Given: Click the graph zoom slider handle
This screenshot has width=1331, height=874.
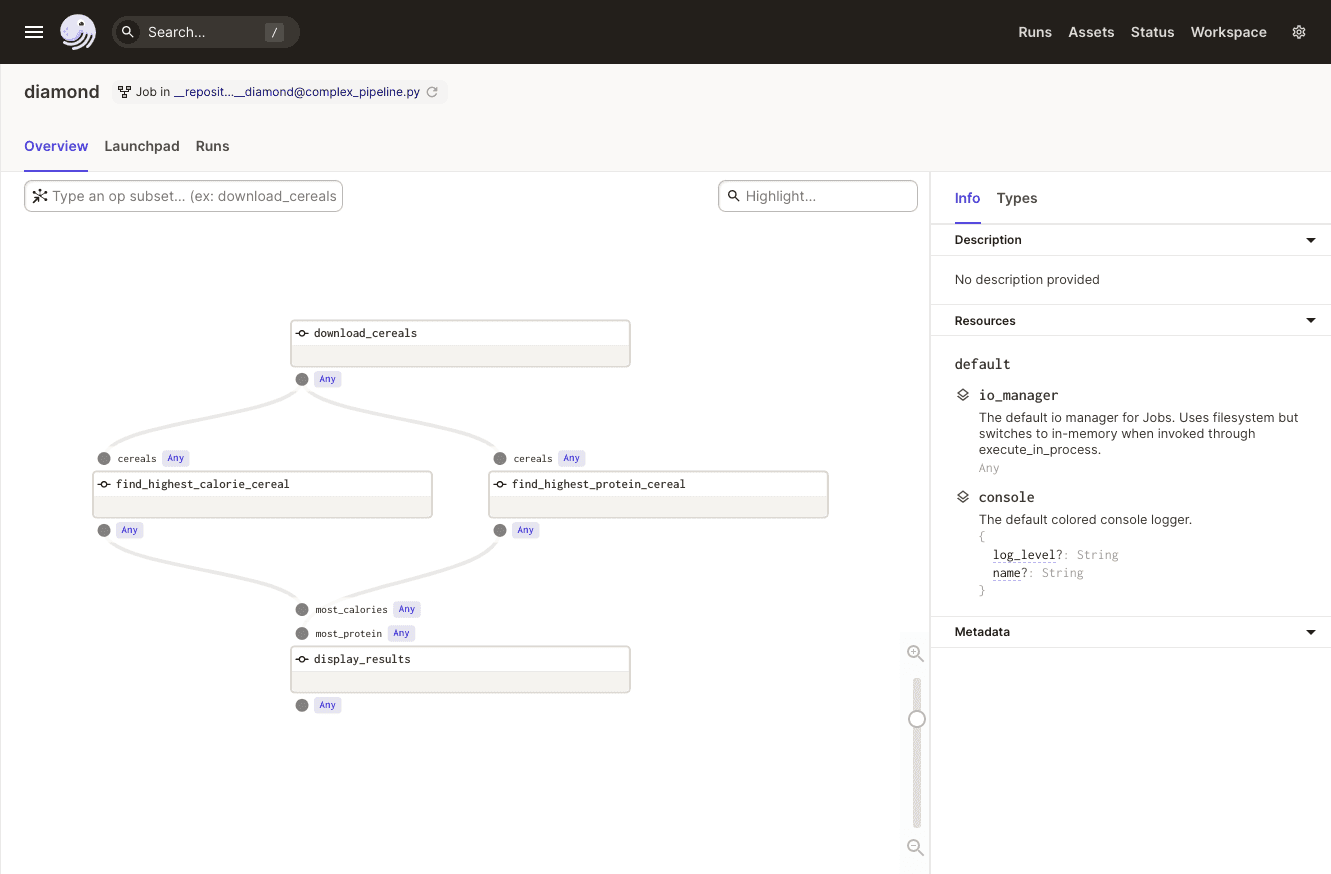Looking at the screenshot, I should click(916, 719).
